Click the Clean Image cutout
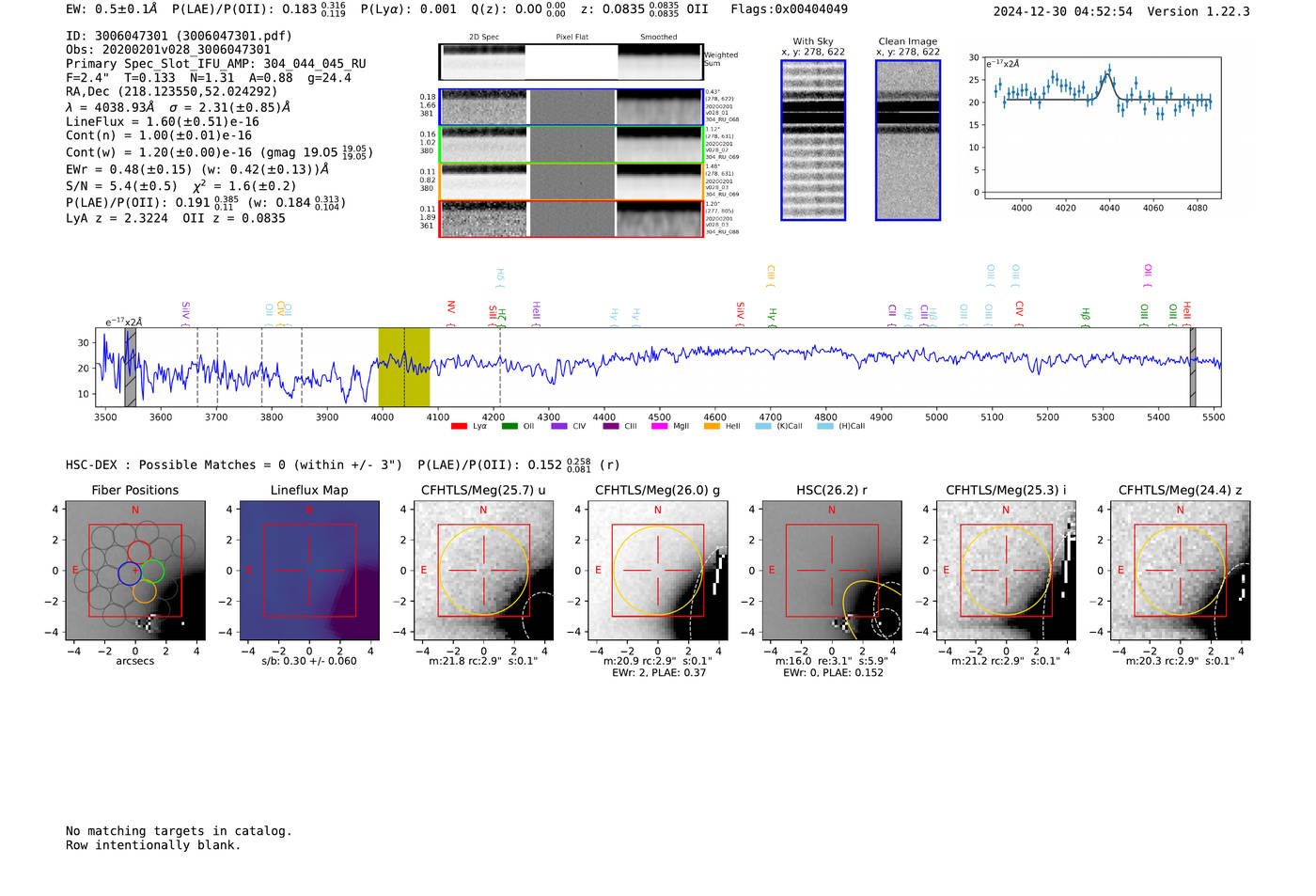 click(908, 140)
